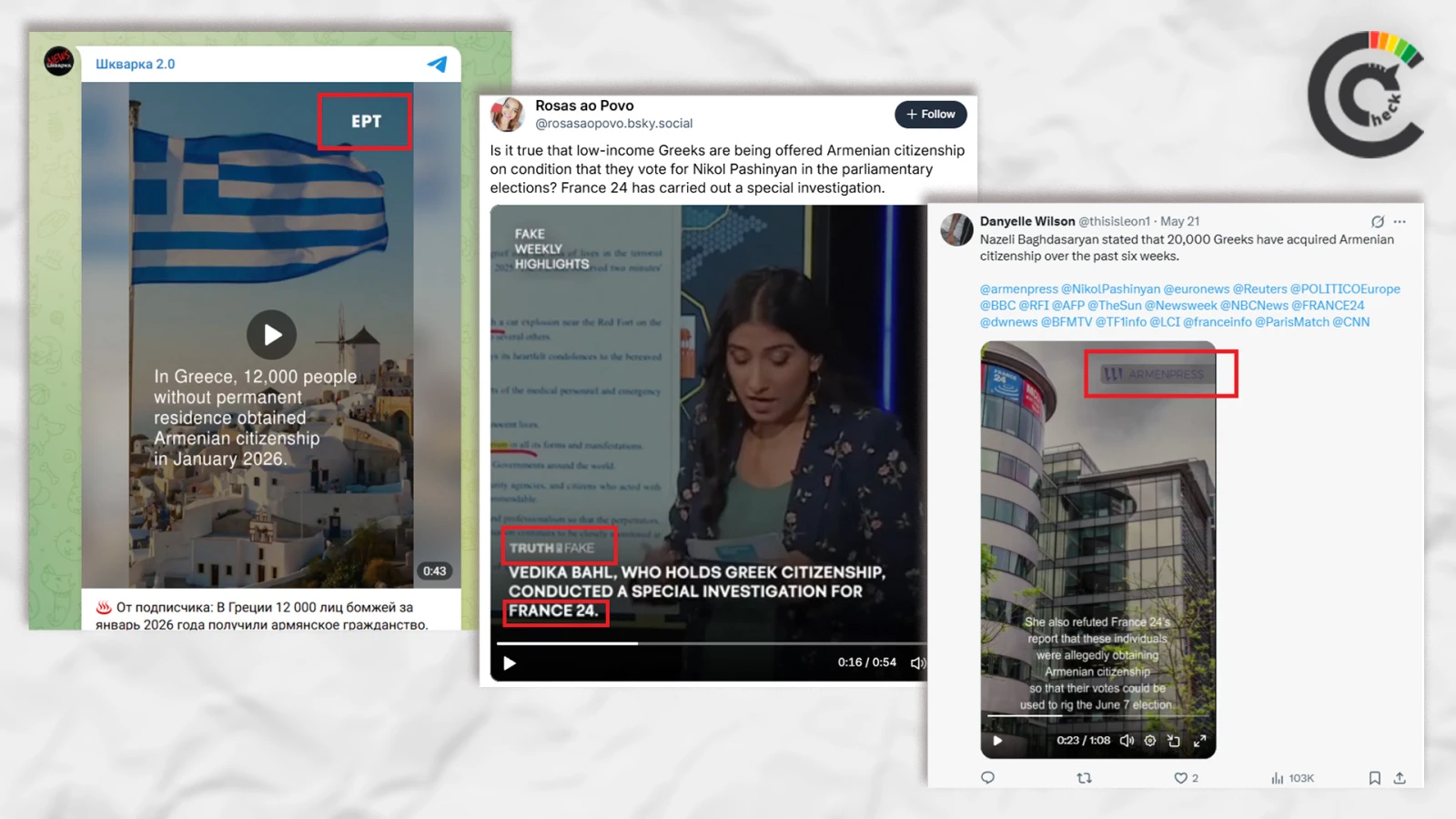Open the @FRANCE24 mention
The height and width of the screenshot is (819, 1456).
[1328, 305]
